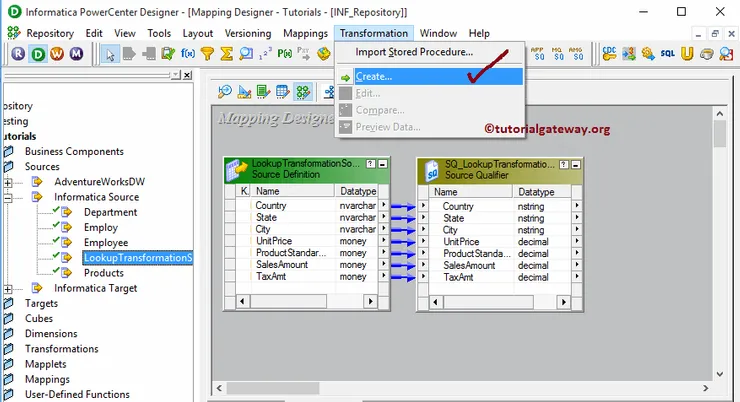Click right scroll arrow in Source Definition
The image size is (740, 402).
370,301
